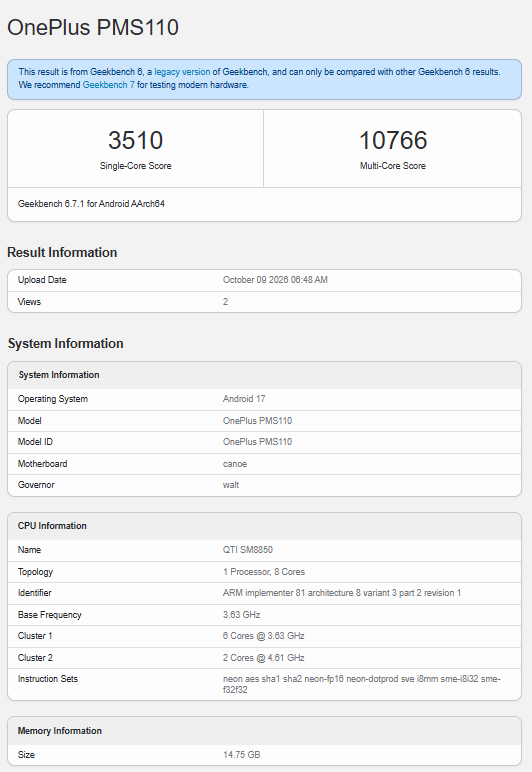Select the CPU 'Name' label
The width and height of the screenshot is (532, 772).
coord(29,550)
